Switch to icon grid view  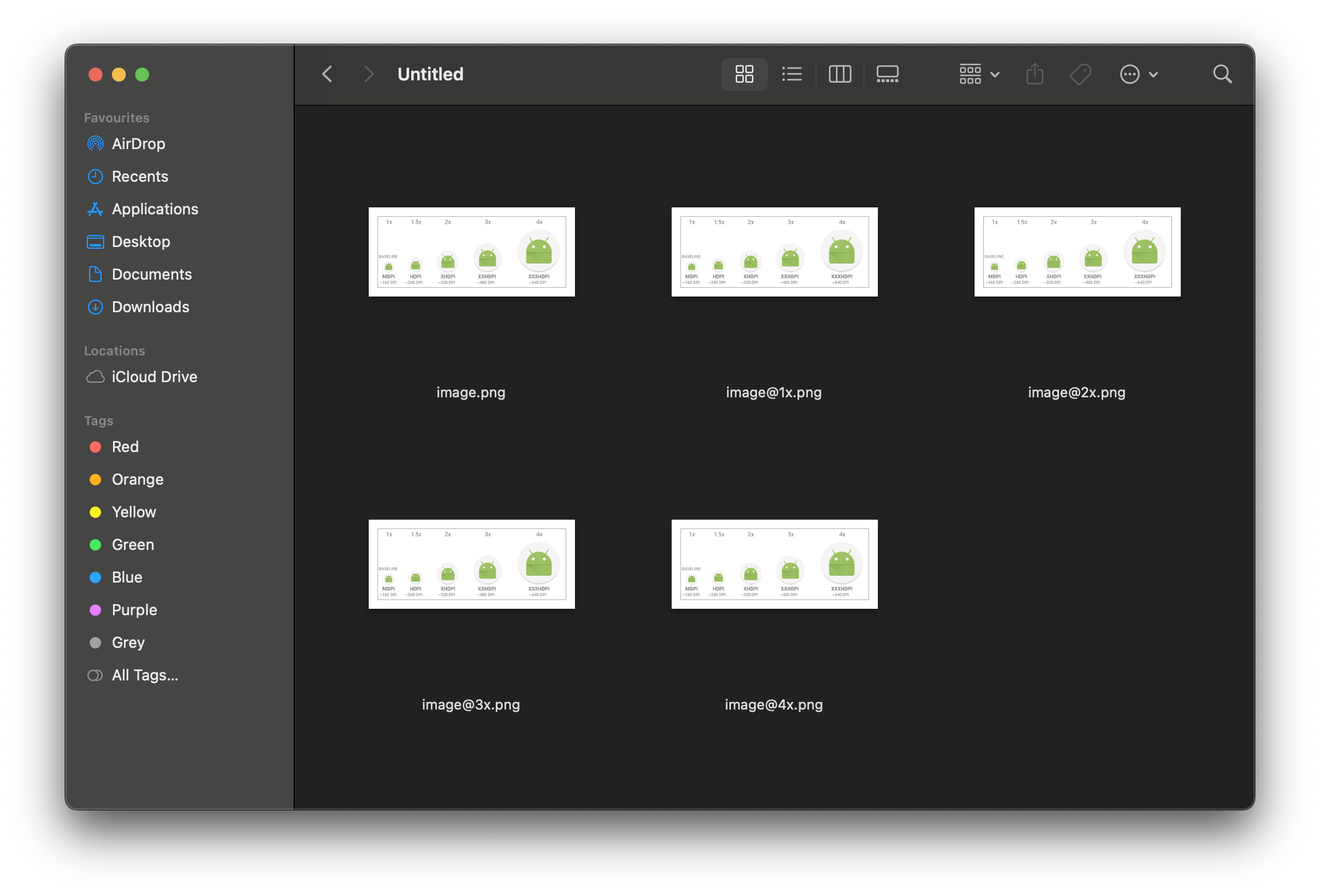tap(744, 74)
